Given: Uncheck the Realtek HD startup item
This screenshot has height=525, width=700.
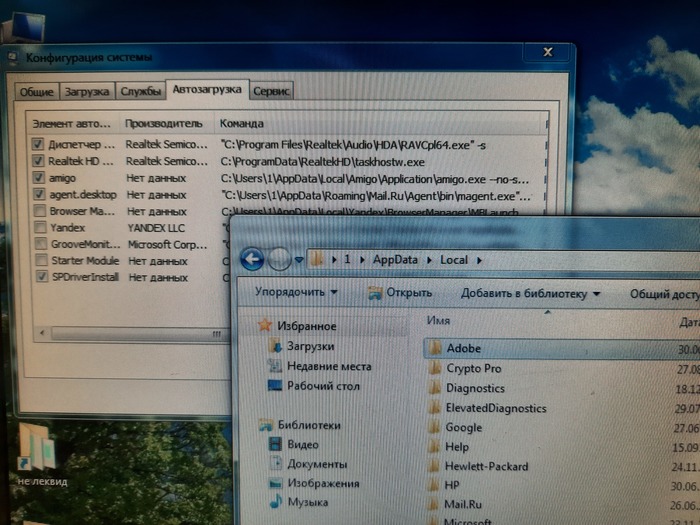Looking at the screenshot, I should pyautogui.click(x=38, y=161).
